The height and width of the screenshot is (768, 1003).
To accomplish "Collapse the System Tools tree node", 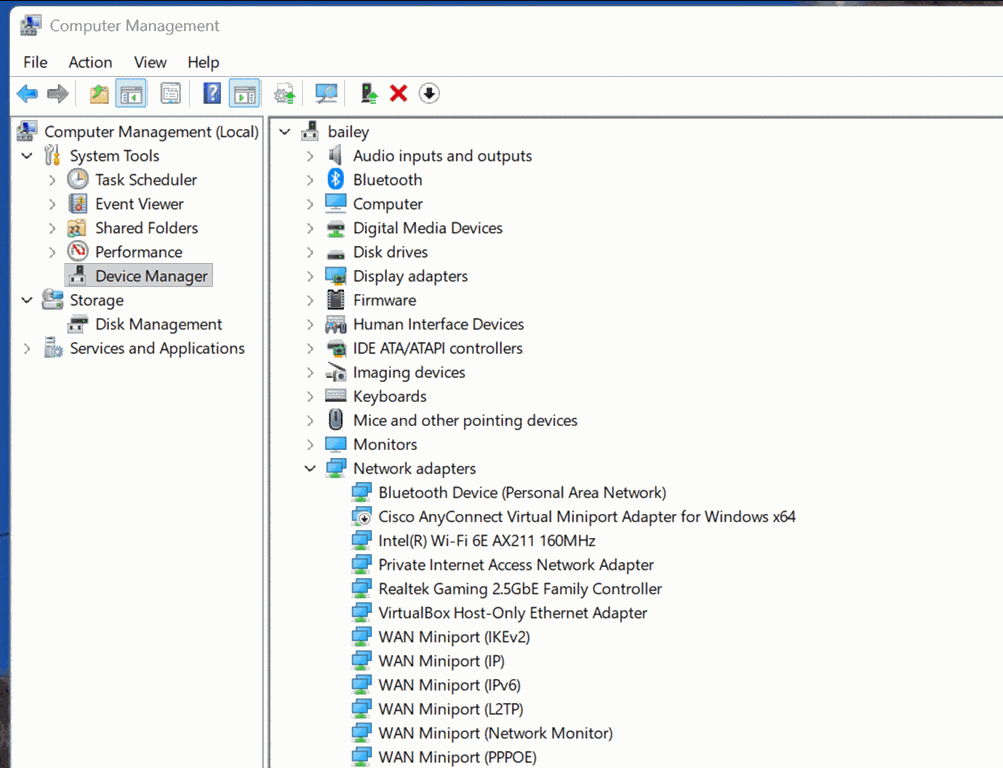I will [x=27, y=155].
